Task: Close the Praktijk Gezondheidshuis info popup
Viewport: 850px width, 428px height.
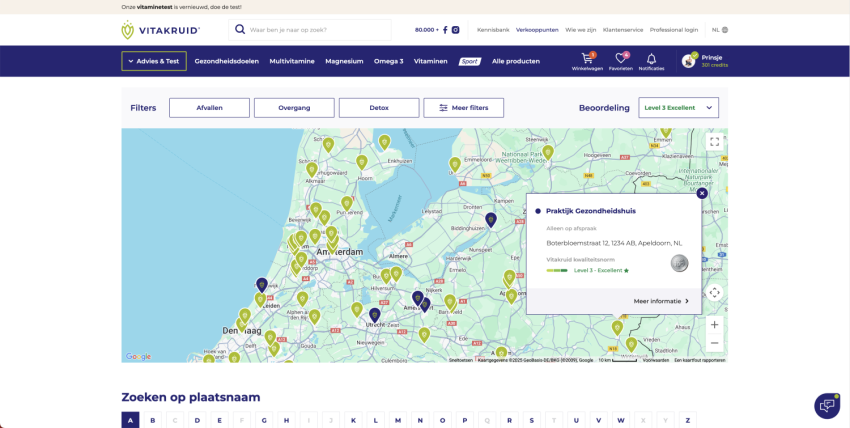Action: 702,193
